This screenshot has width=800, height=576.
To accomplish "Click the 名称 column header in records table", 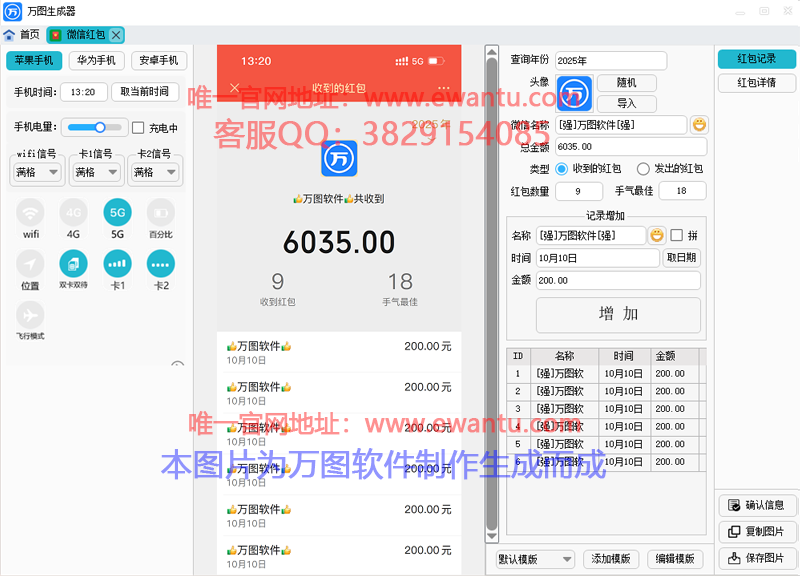I will [x=564, y=356].
